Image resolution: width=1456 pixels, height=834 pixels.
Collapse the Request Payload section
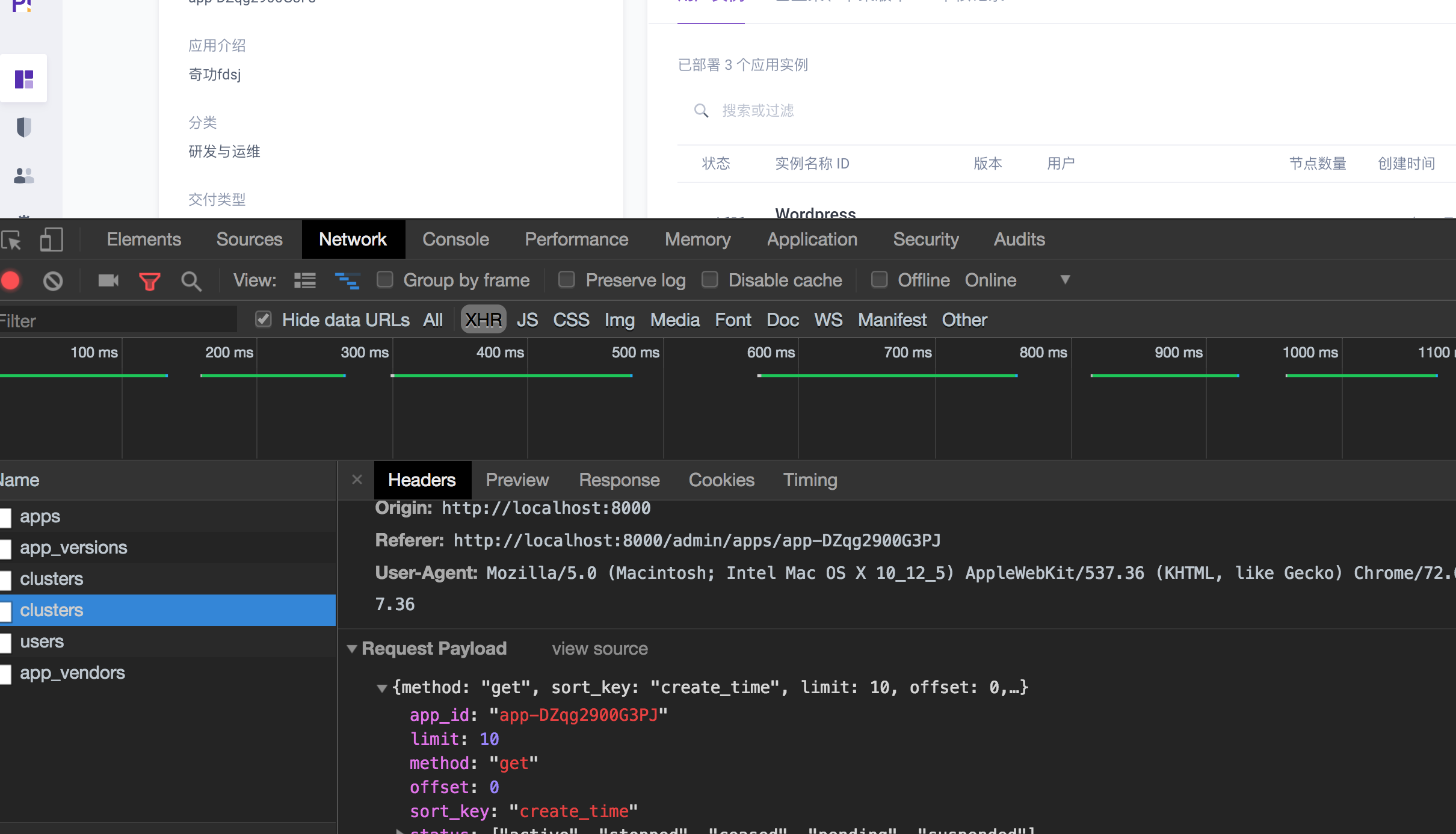352,649
